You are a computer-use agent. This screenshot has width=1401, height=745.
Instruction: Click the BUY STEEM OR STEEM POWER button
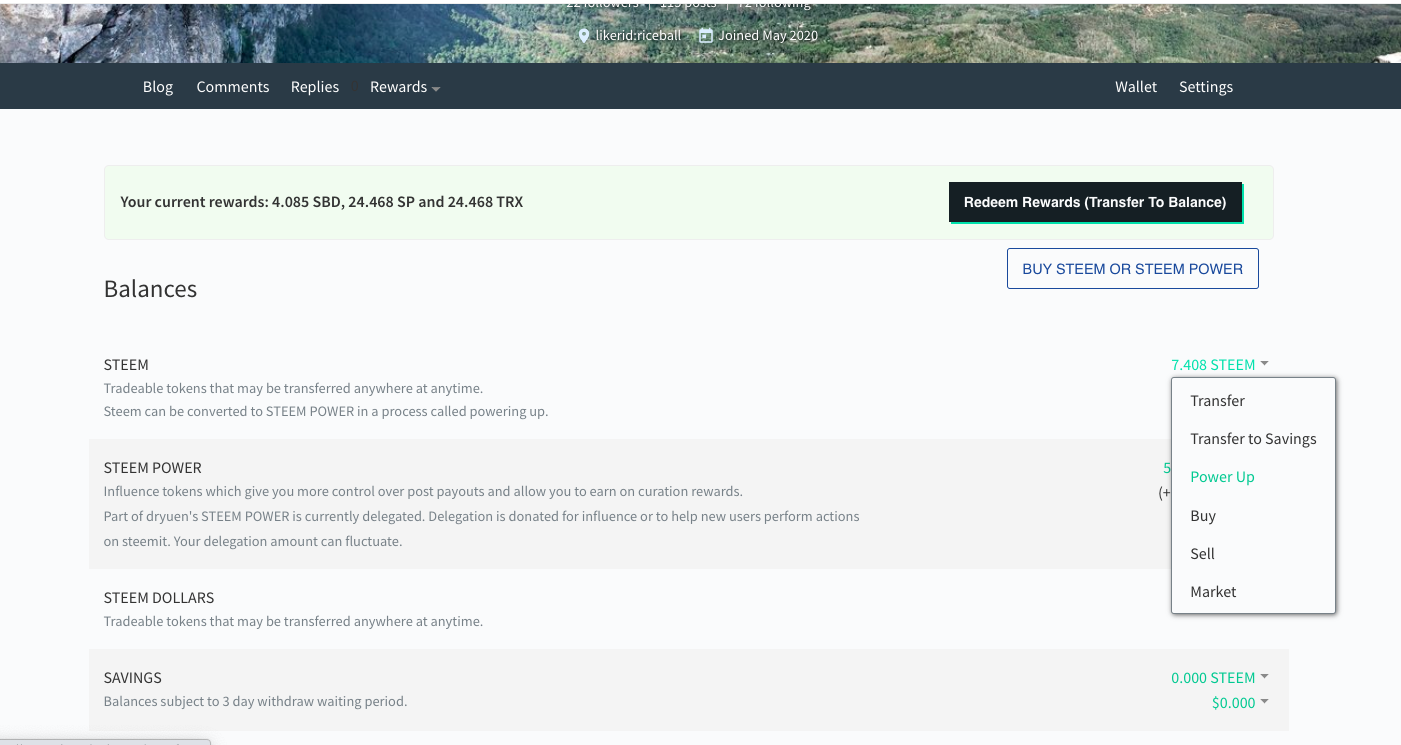[x=1133, y=269]
